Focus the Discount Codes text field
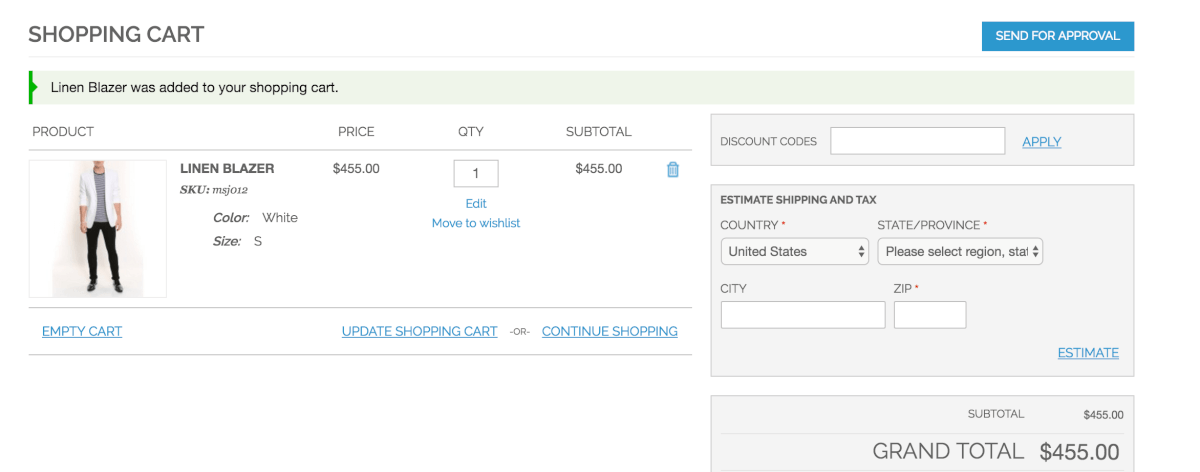 [917, 141]
